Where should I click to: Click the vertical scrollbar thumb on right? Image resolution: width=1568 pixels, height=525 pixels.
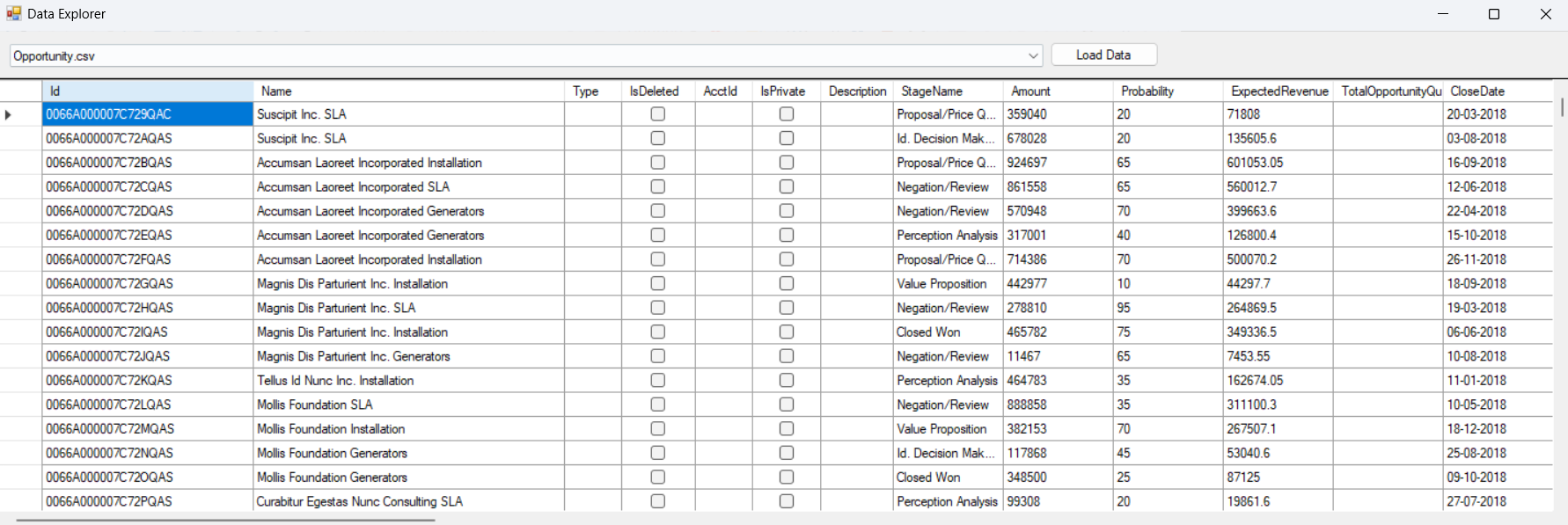coord(1562,107)
